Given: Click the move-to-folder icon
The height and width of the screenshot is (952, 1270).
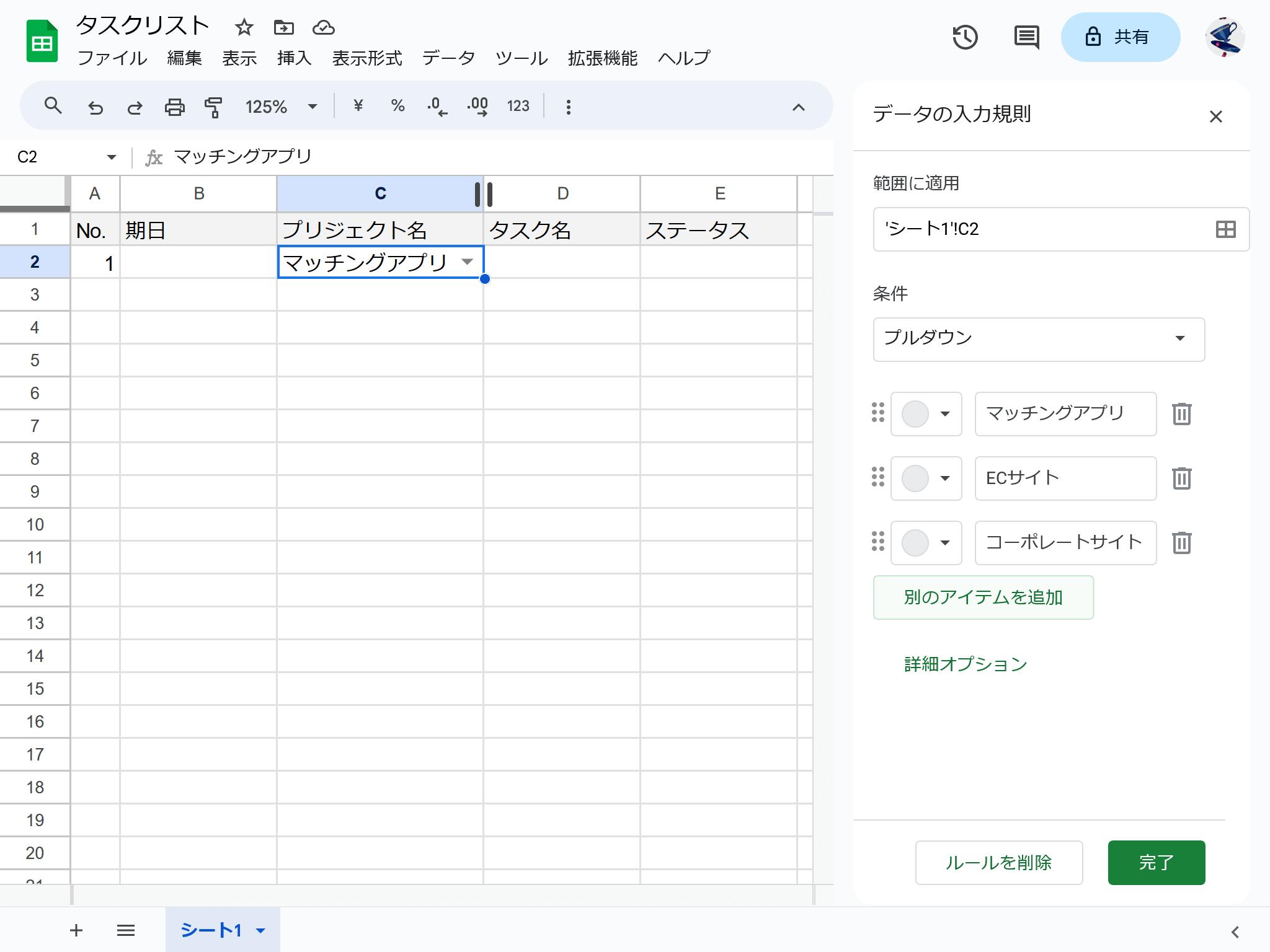Looking at the screenshot, I should [284, 27].
